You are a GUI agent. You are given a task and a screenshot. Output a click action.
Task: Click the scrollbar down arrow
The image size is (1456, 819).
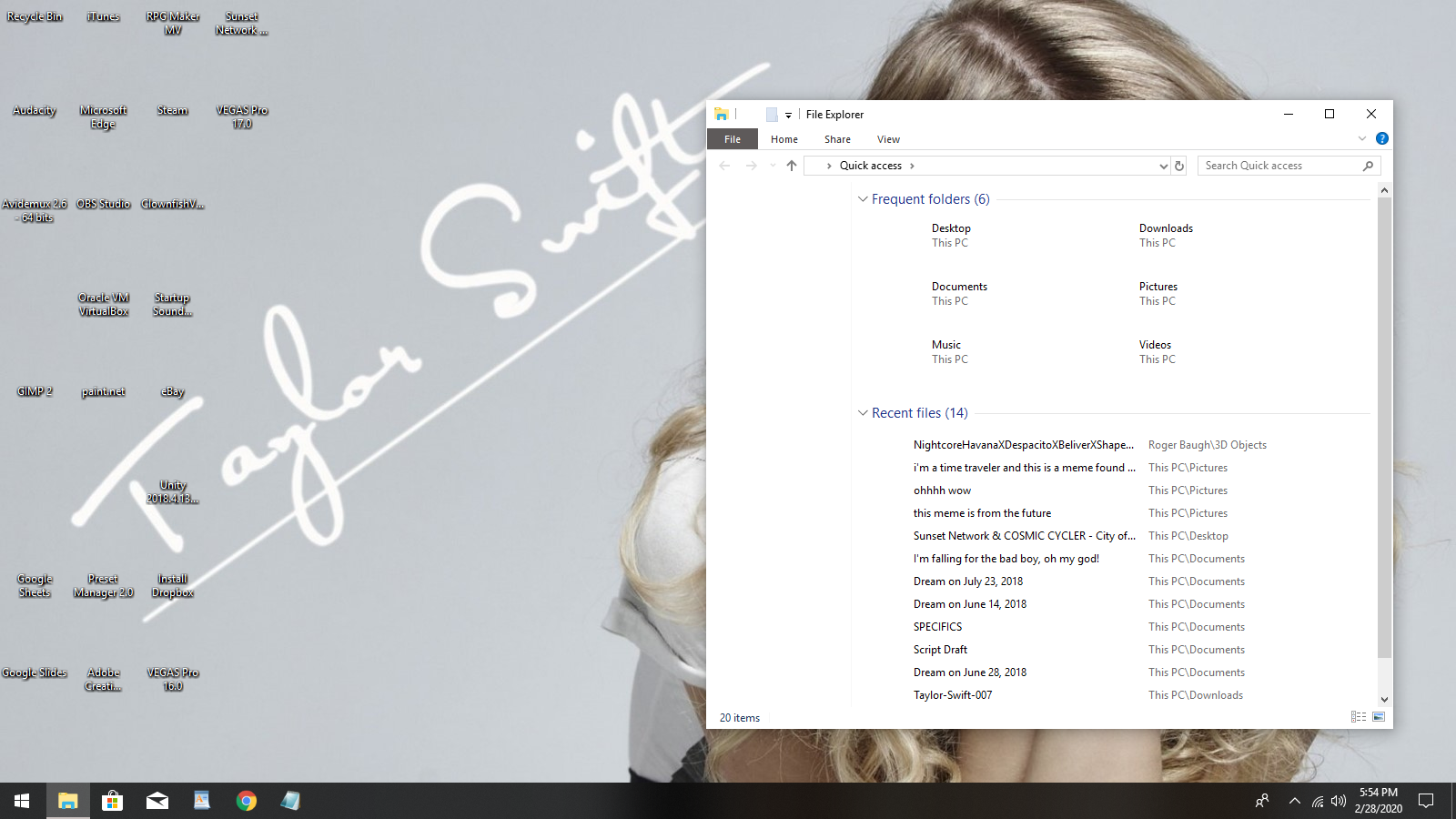(1384, 699)
